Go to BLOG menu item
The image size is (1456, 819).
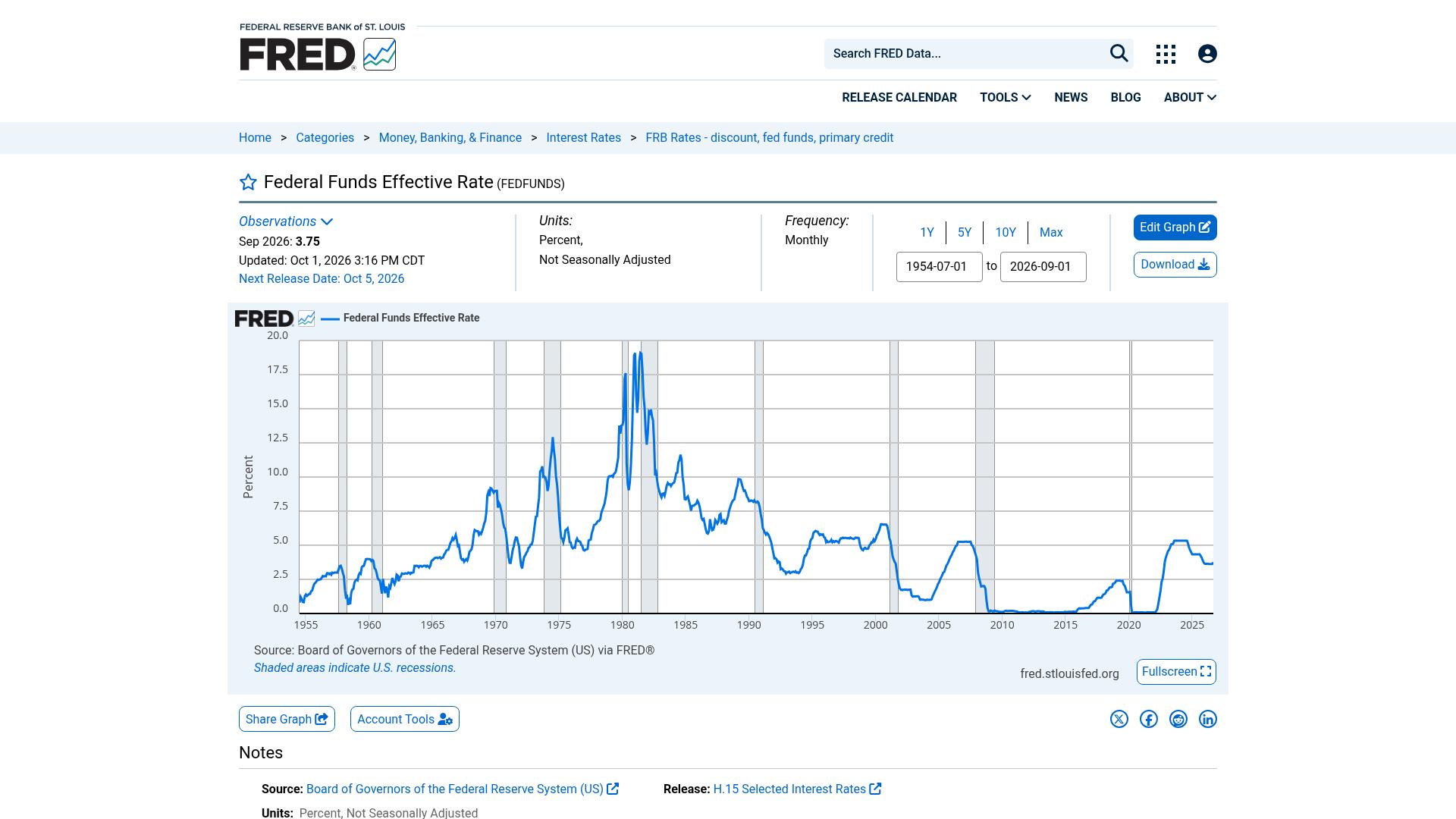pyautogui.click(x=1125, y=97)
